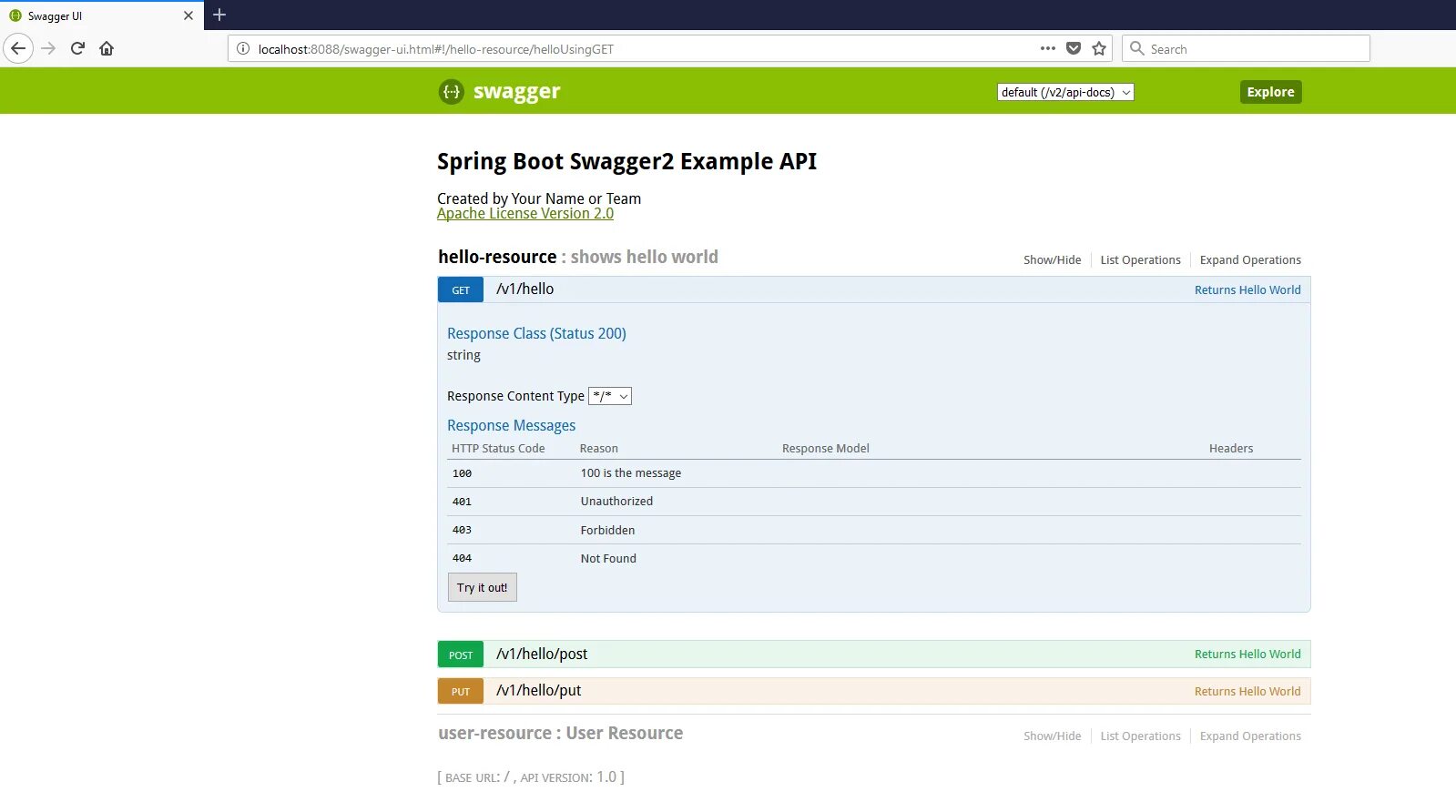The height and width of the screenshot is (812, 1456).
Task: Reload the current page
Action: point(77,48)
